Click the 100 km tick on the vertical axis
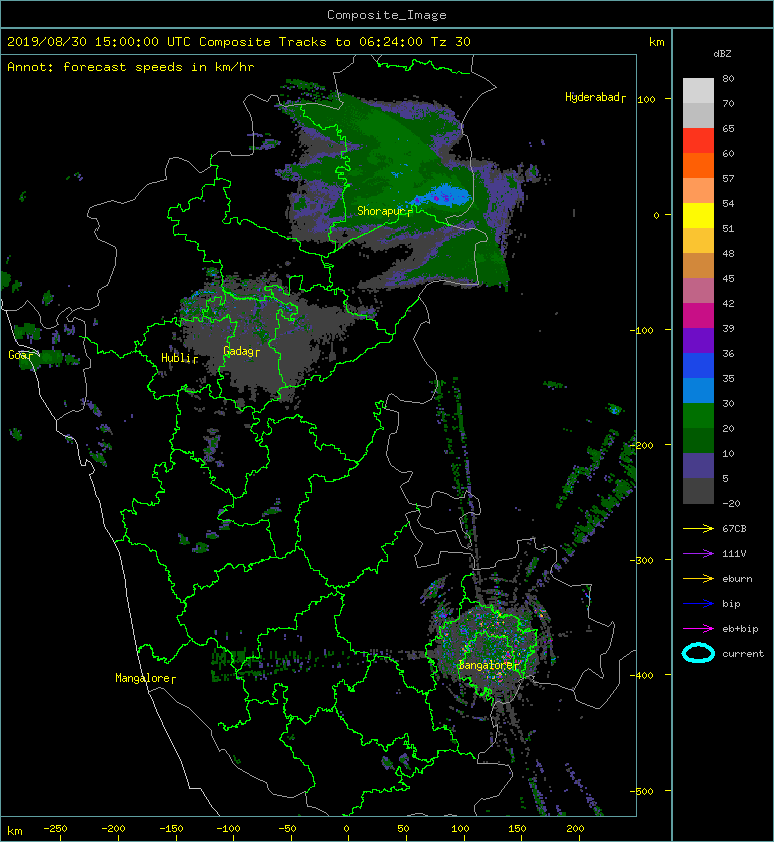 point(646,99)
